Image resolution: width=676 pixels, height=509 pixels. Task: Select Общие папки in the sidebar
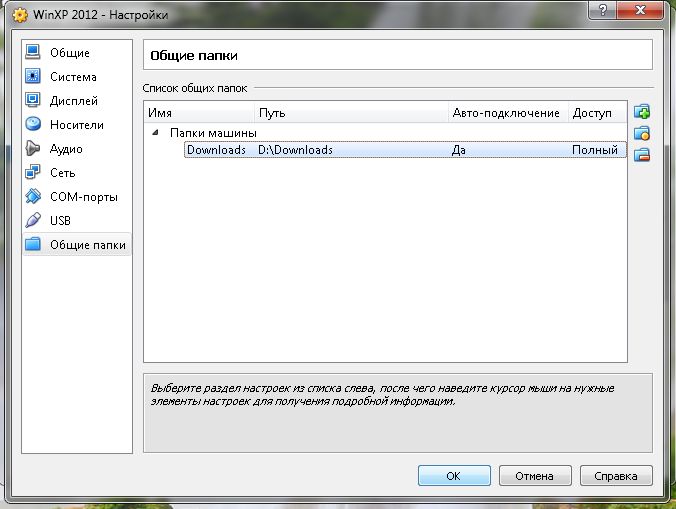88,245
